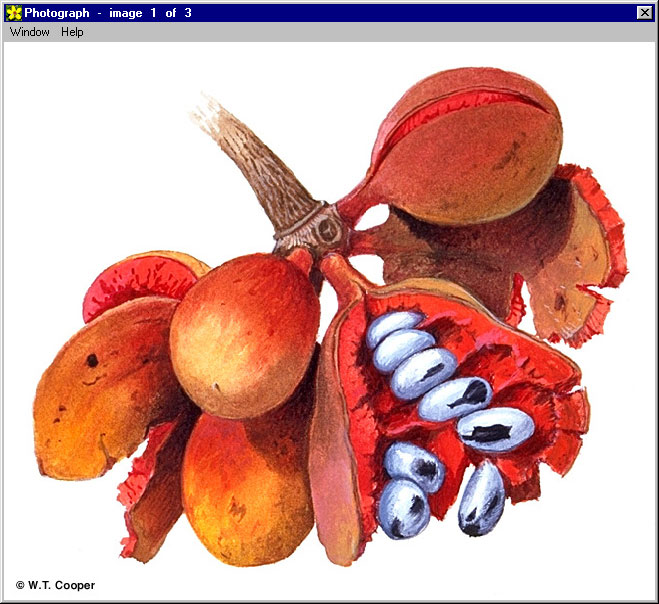Click the red husk edge behind left pod
Viewport: 659px width, 604px height.
click(110, 285)
